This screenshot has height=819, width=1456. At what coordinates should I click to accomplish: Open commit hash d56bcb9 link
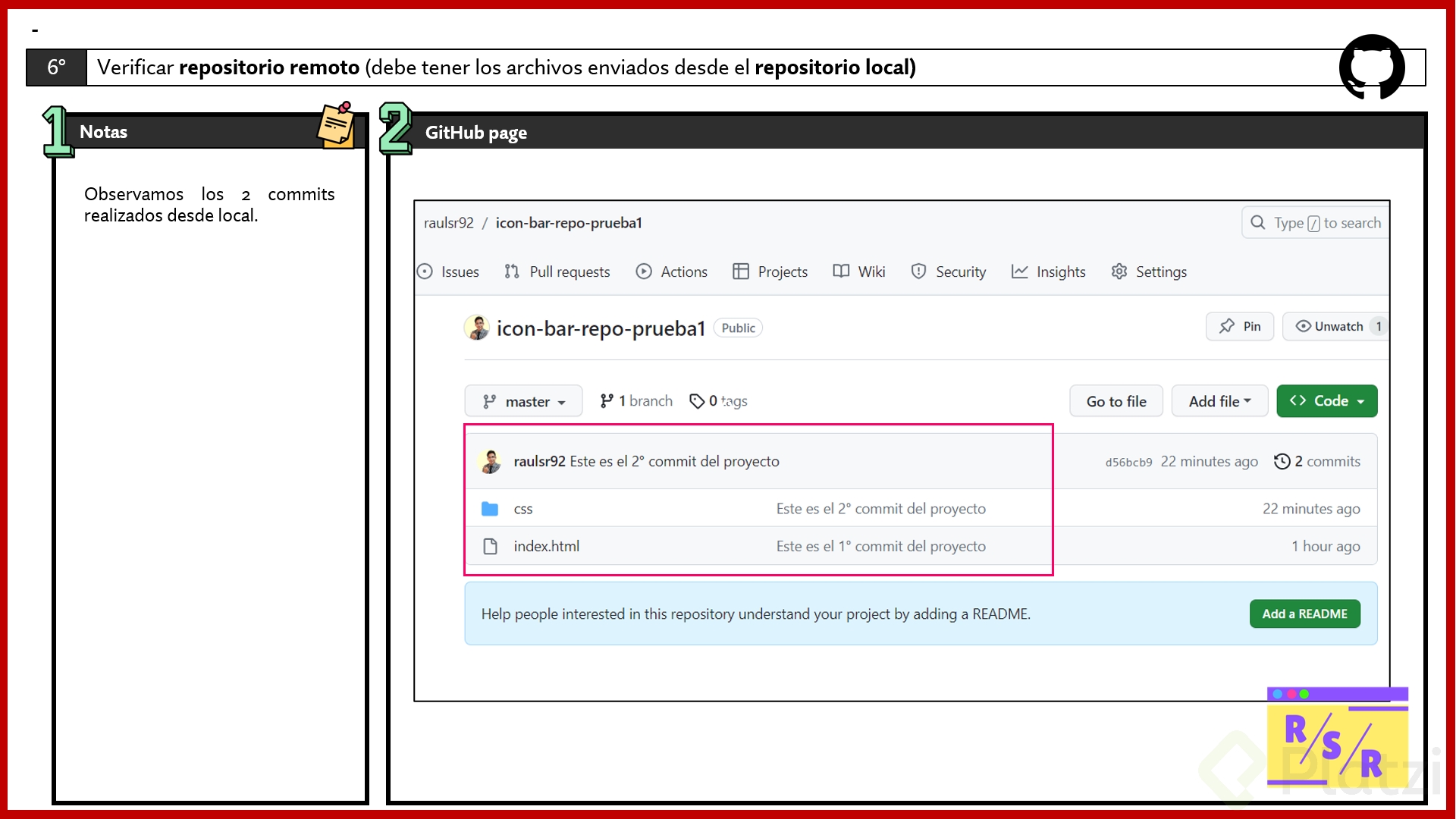[x=1128, y=462]
